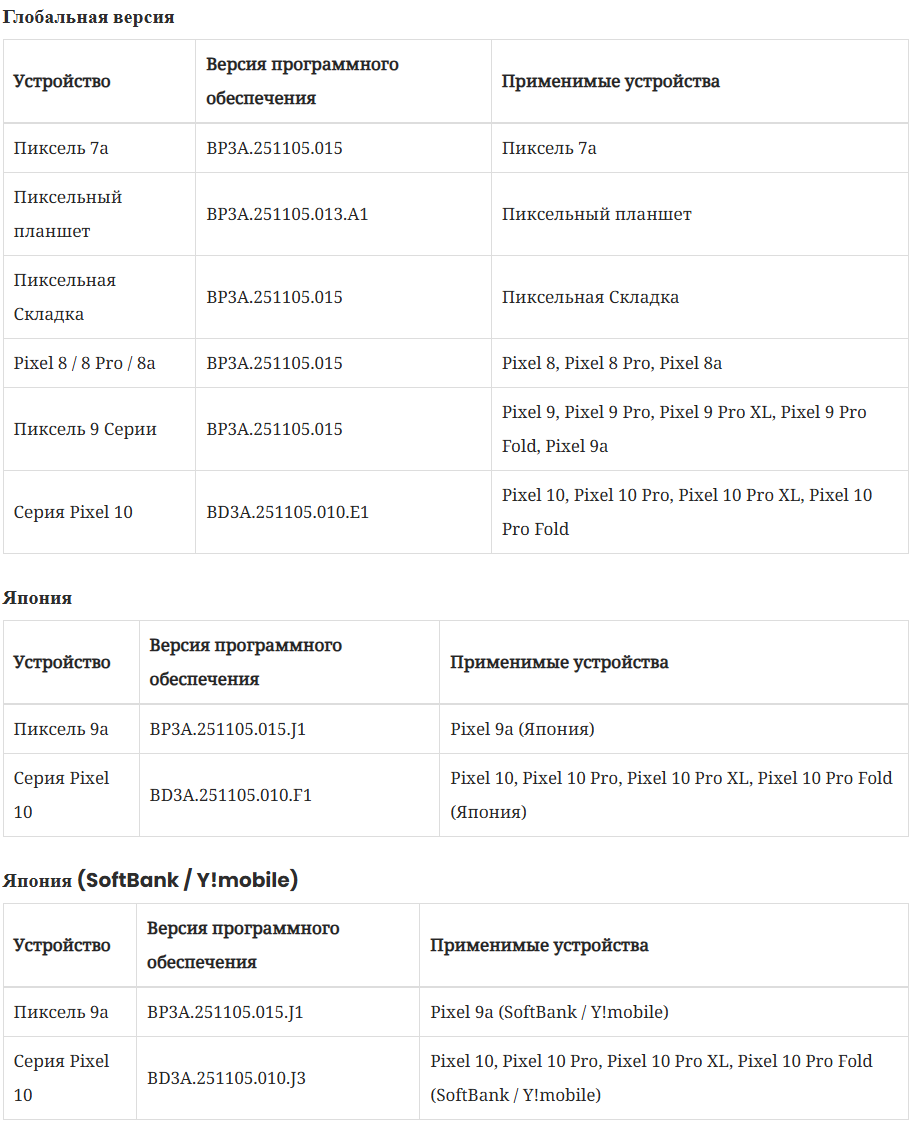Click "Пиксельная Складка" in the applicable devices column
Image resolution: width=915 pixels, height=1128 pixels.
click(590, 297)
